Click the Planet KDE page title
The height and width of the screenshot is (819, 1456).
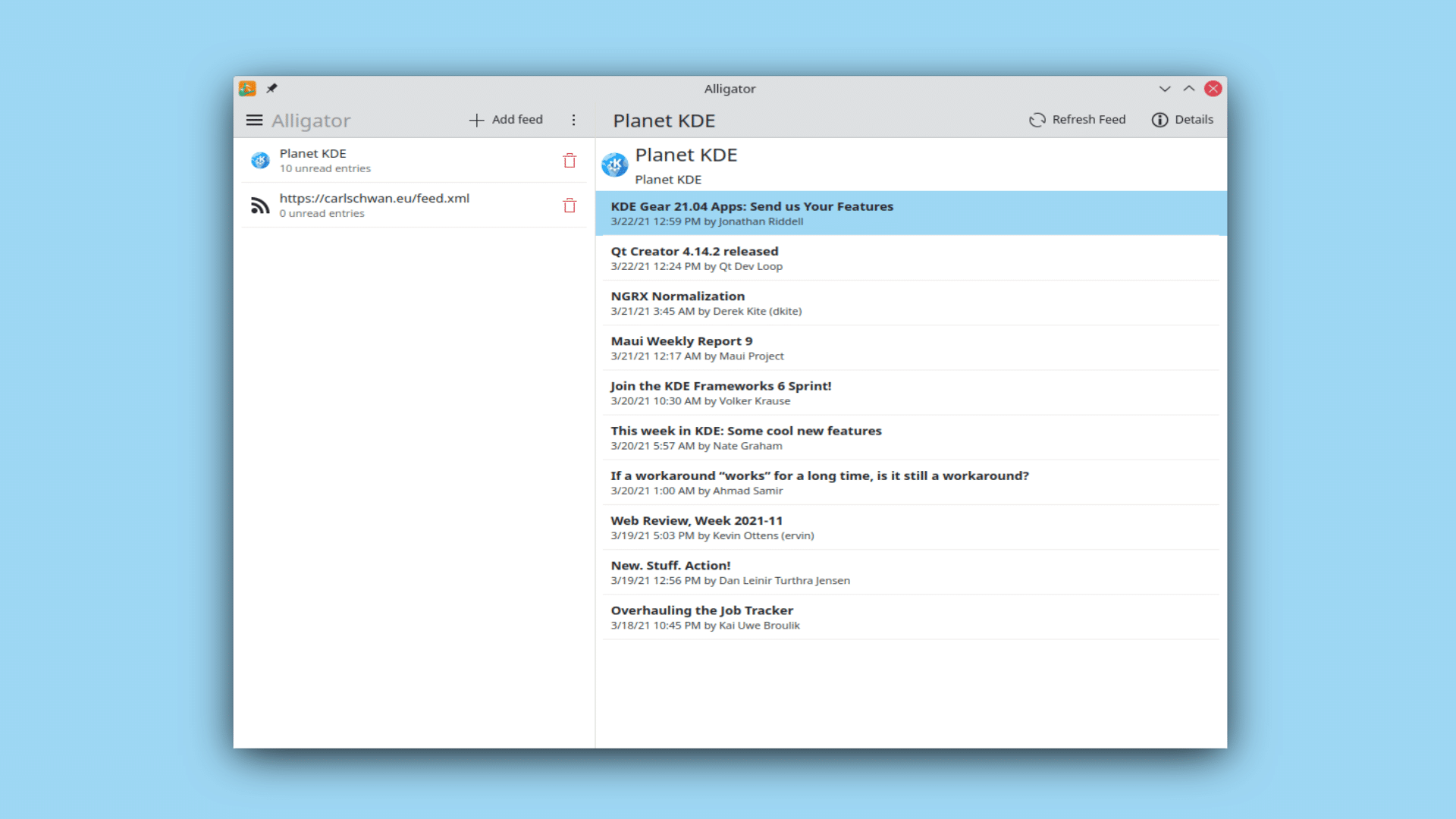(x=664, y=121)
